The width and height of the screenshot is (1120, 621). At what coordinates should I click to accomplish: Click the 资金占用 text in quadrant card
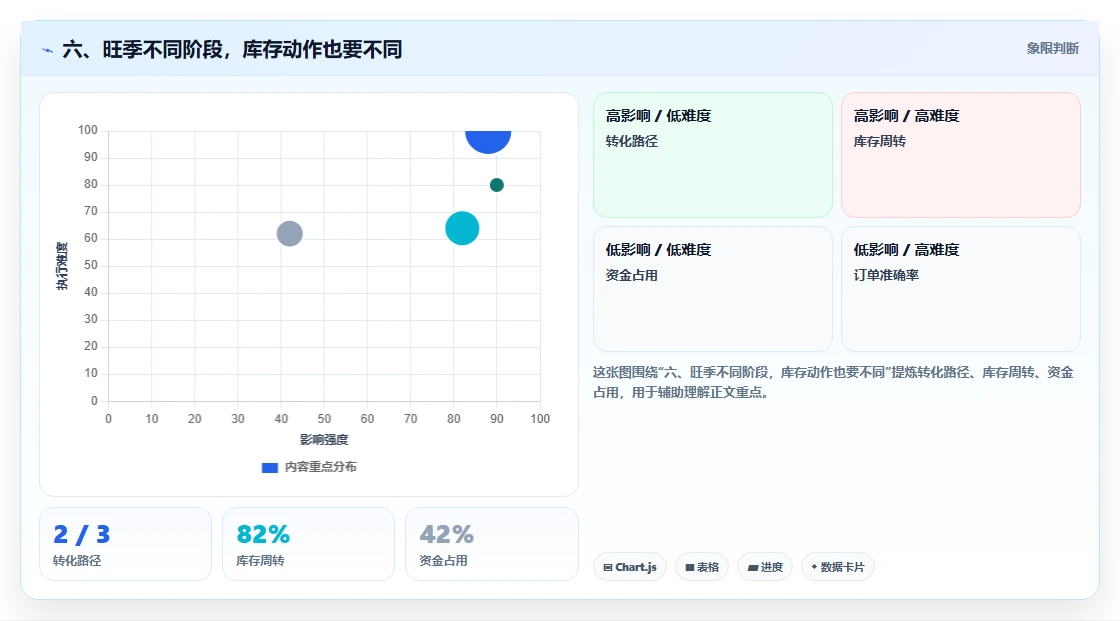(x=631, y=275)
